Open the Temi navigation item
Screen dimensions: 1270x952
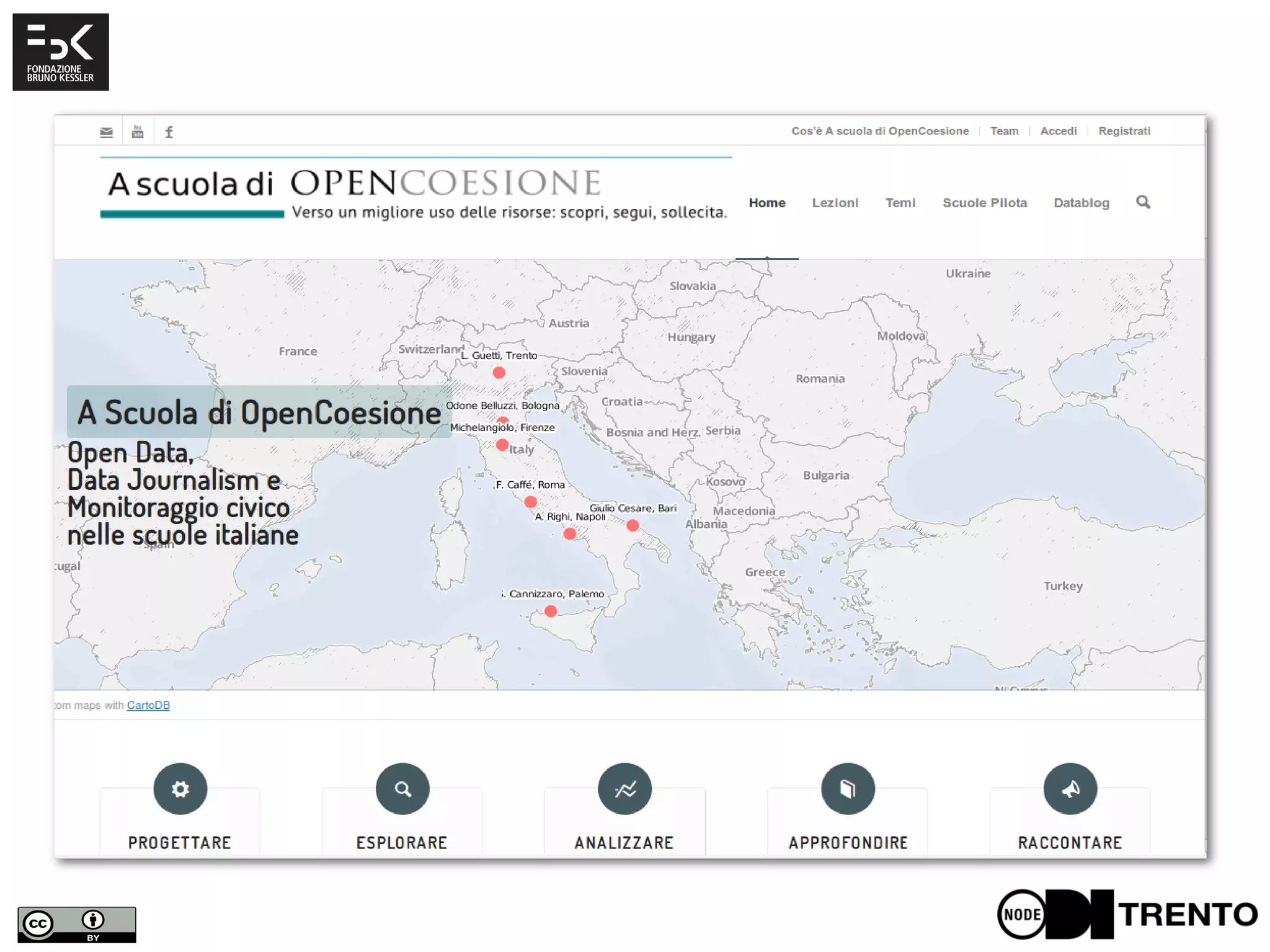pyautogui.click(x=900, y=203)
